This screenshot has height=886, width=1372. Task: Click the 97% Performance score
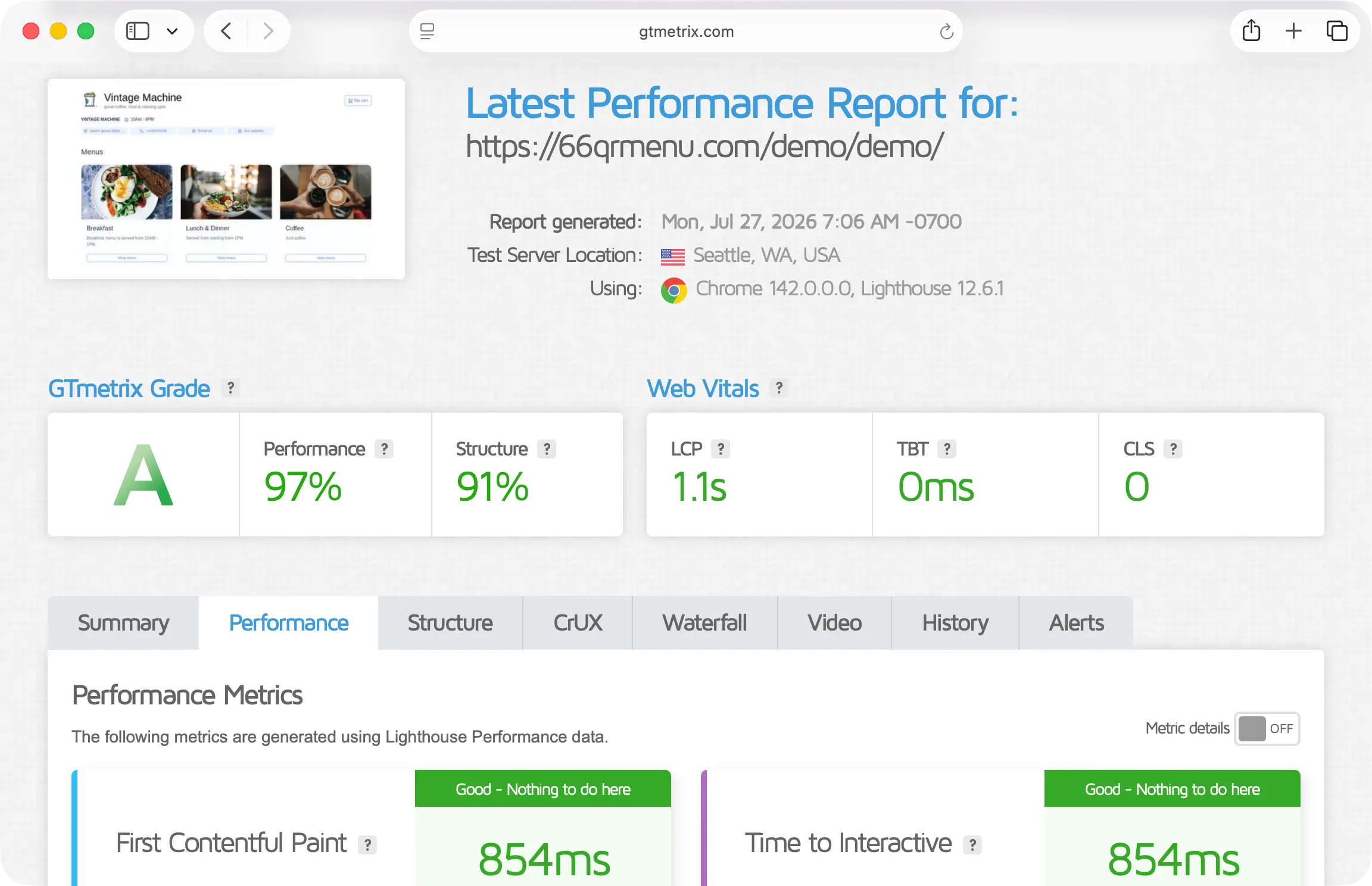[303, 487]
